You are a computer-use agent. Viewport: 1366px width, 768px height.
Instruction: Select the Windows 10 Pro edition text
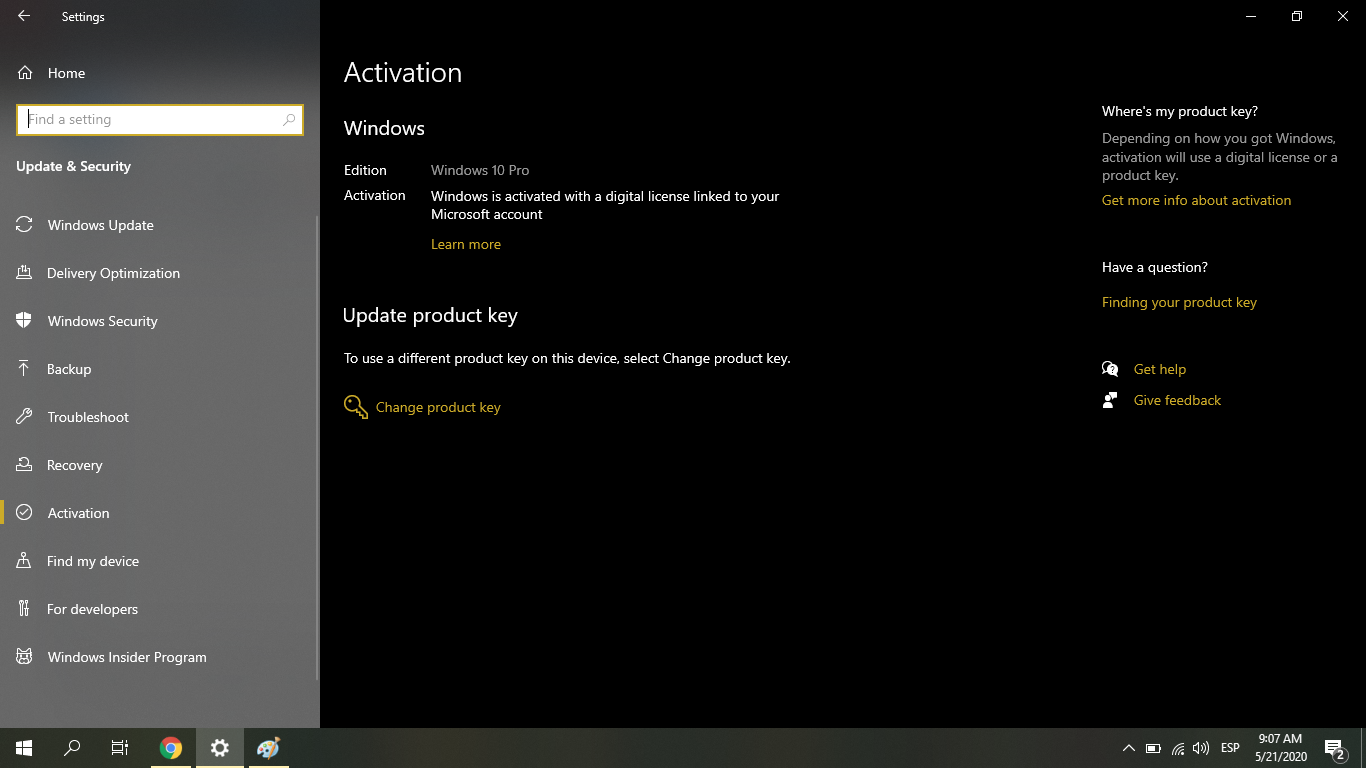tap(480, 170)
